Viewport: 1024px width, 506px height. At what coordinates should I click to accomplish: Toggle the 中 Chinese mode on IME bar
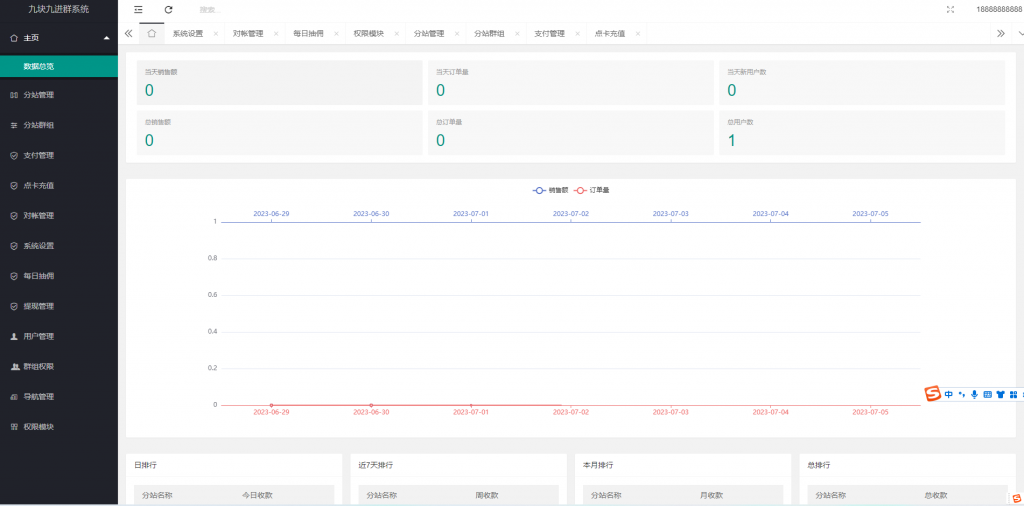click(948, 394)
